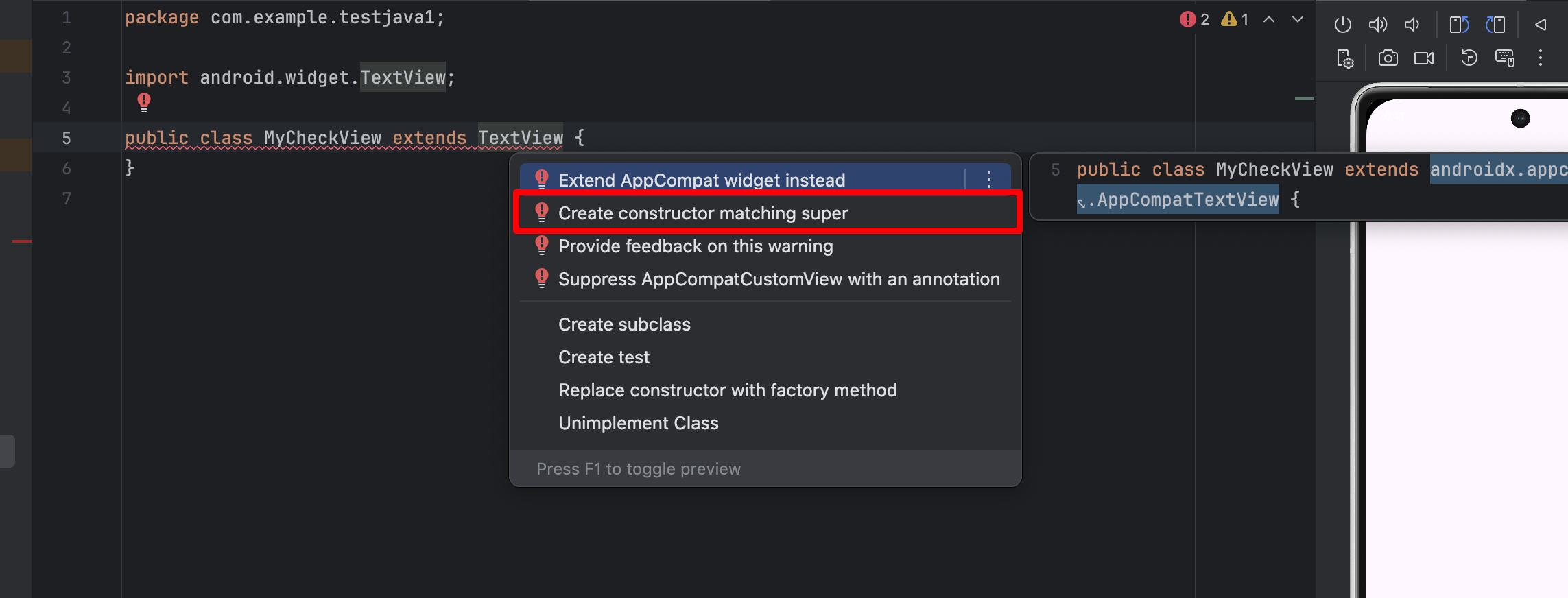
Task: Open more options beside Extend AppCompat widget
Action: pyautogui.click(x=988, y=180)
